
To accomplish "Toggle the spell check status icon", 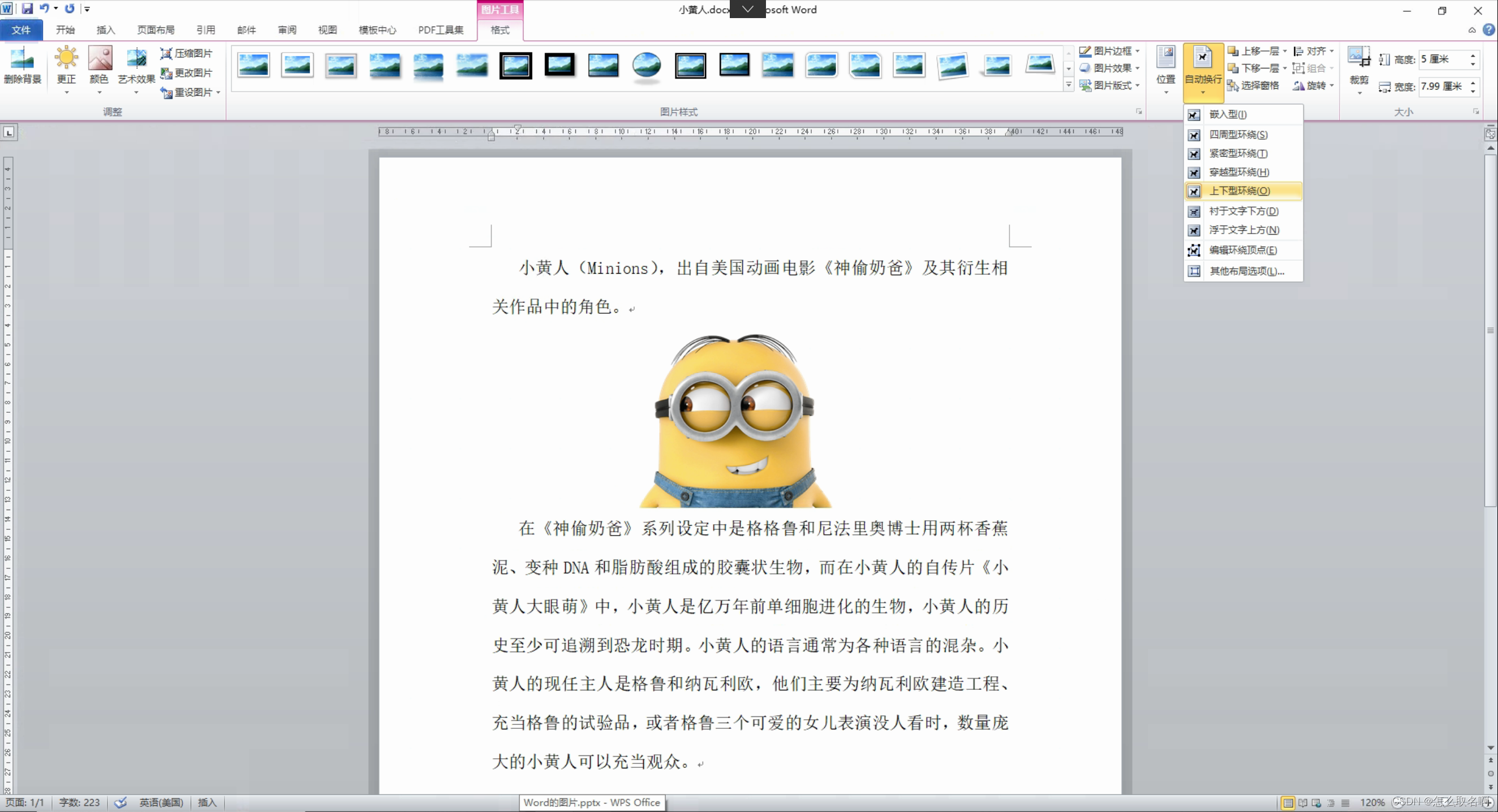I will (120, 802).
